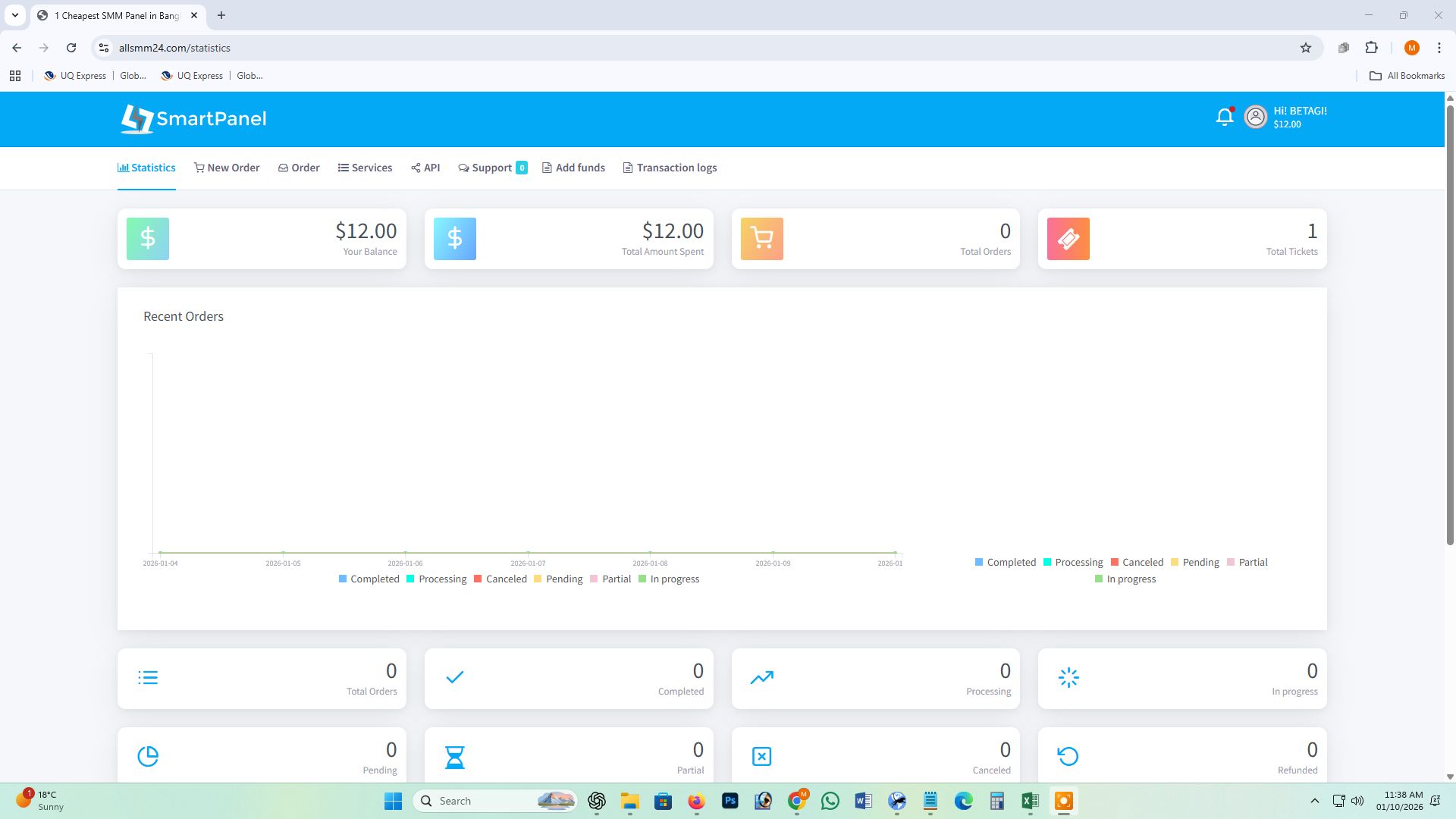Open the All Bookmarks panel
Screen dimensions: 1456x819
coord(1407,76)
